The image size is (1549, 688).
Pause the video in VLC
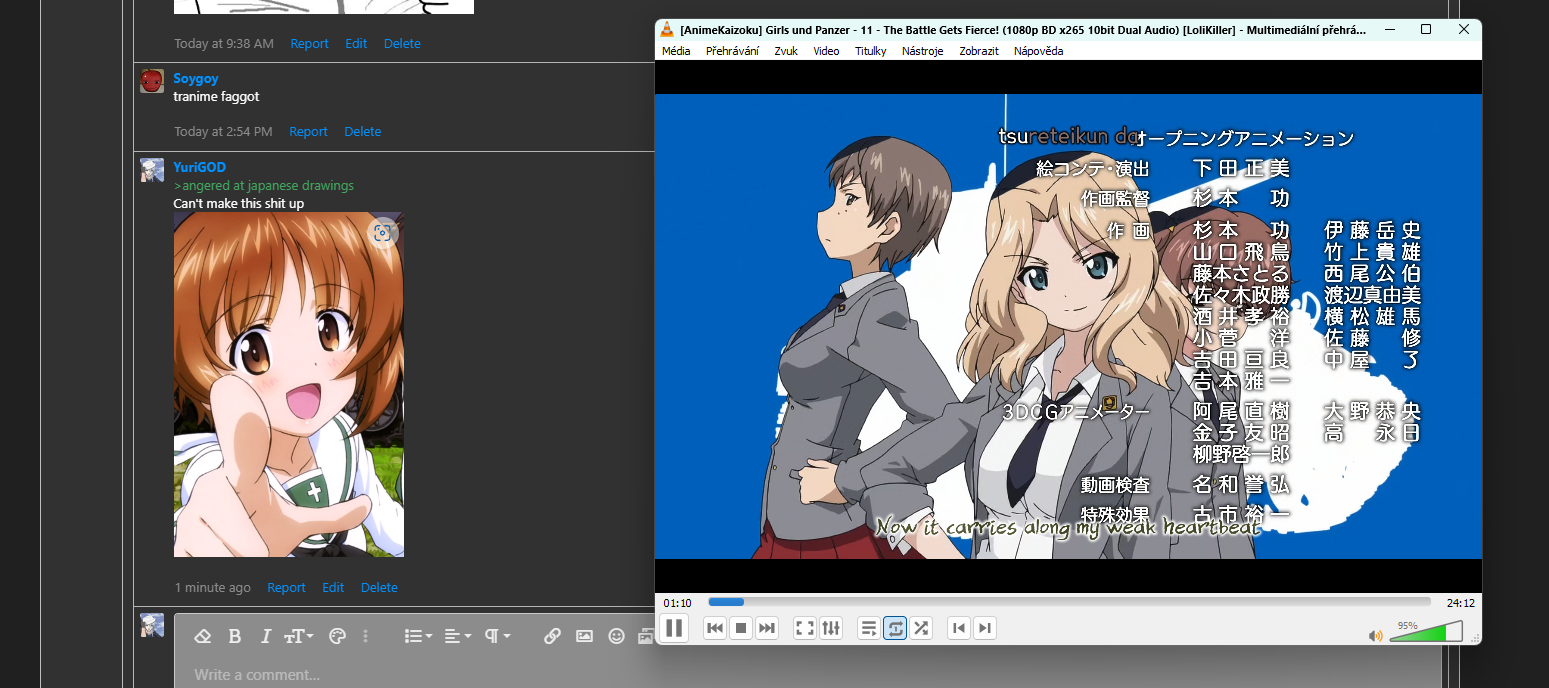click(674, 628)
